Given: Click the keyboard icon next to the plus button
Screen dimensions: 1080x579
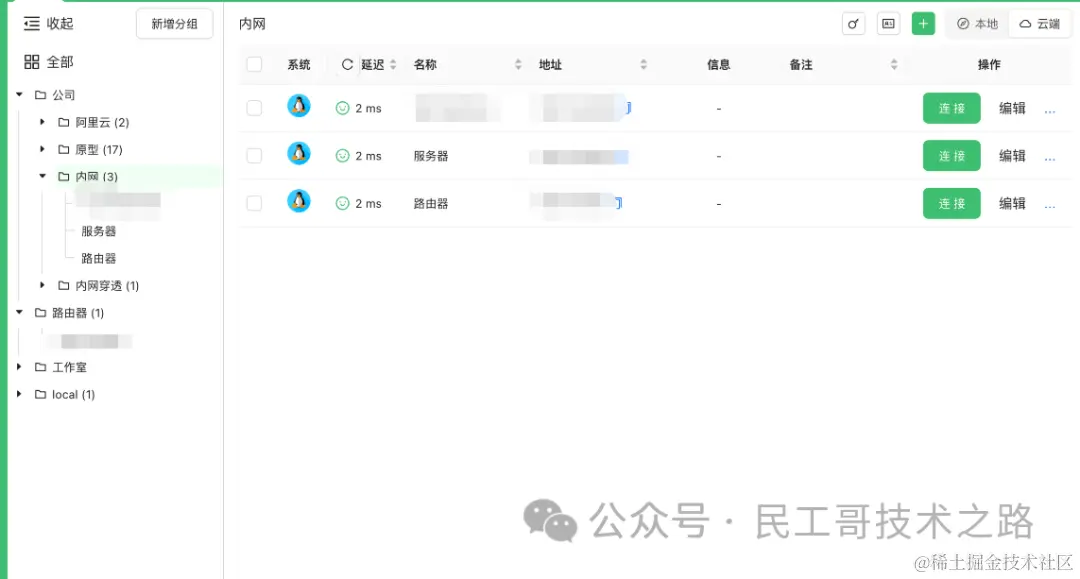Looking at the screenshot, I should [888, 23].
